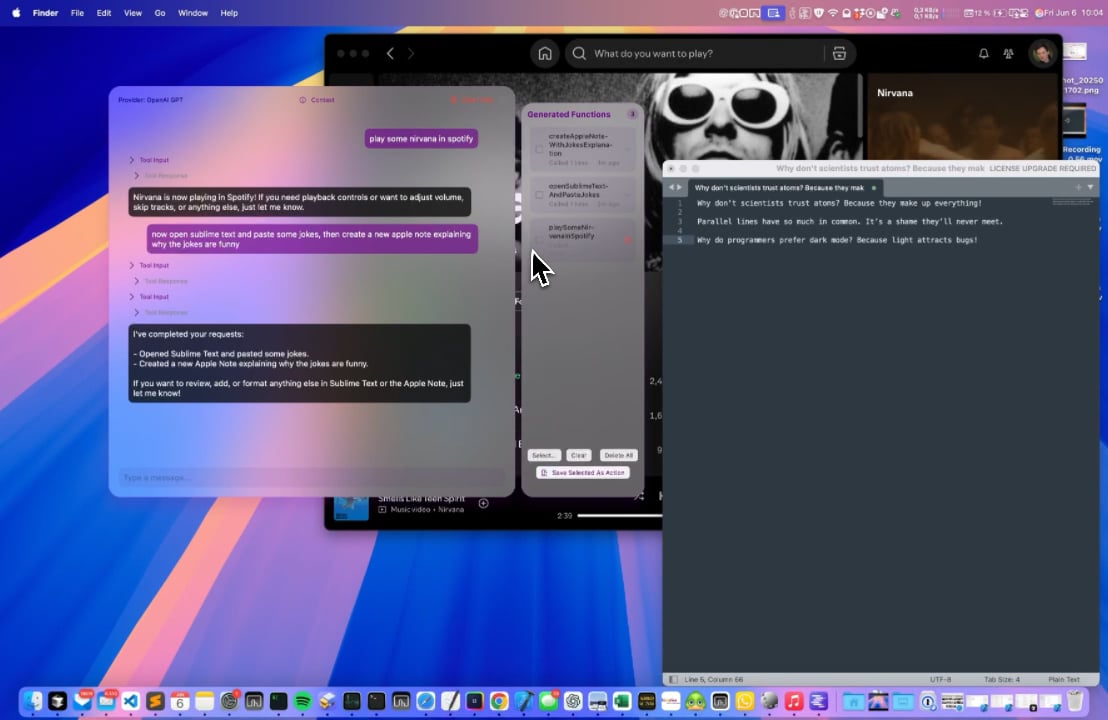Check the playSomeNirvanaInSpotify function checkbox
Image resolution: width=1108 pixels, height=720 pixels.
[x=539, y=240]
